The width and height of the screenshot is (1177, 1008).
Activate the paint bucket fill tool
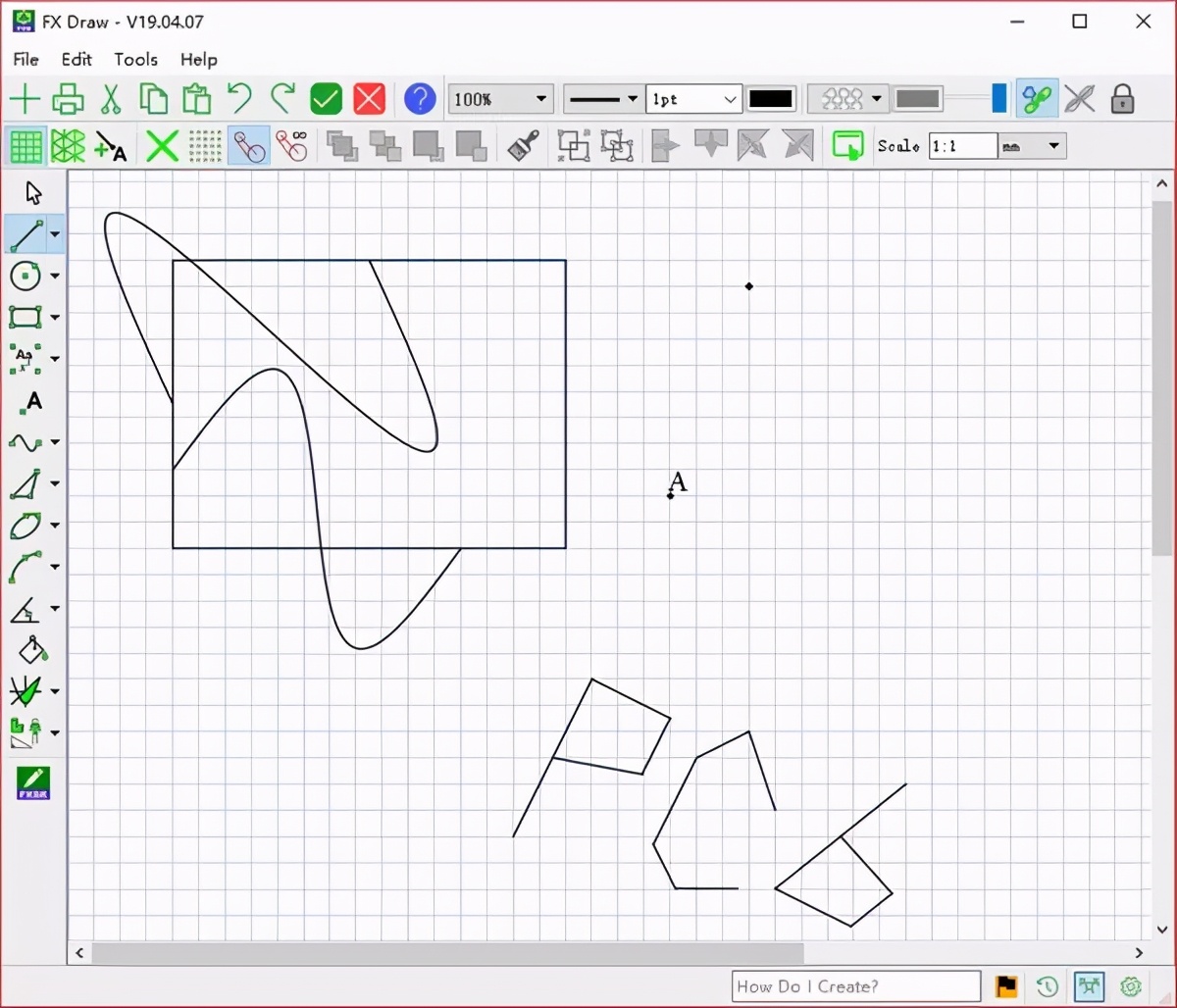pos(32,650)
